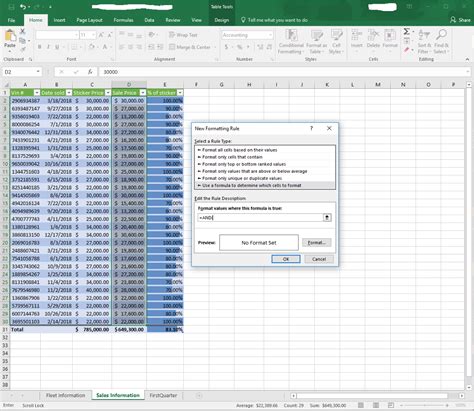
Task: Click OK in New Formatting Rule dialog
Action: click(x=286, y=259)
